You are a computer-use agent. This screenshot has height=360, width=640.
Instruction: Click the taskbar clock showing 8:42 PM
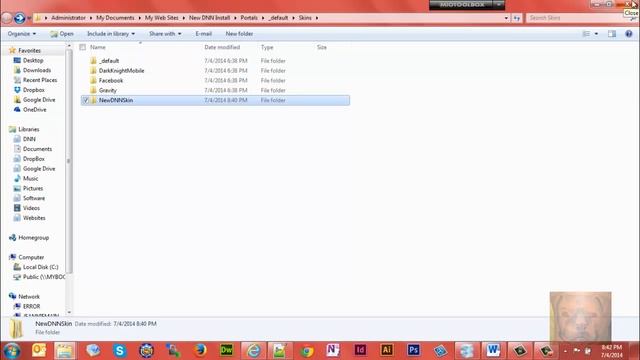pyautogui.click(x=612, y=351)
